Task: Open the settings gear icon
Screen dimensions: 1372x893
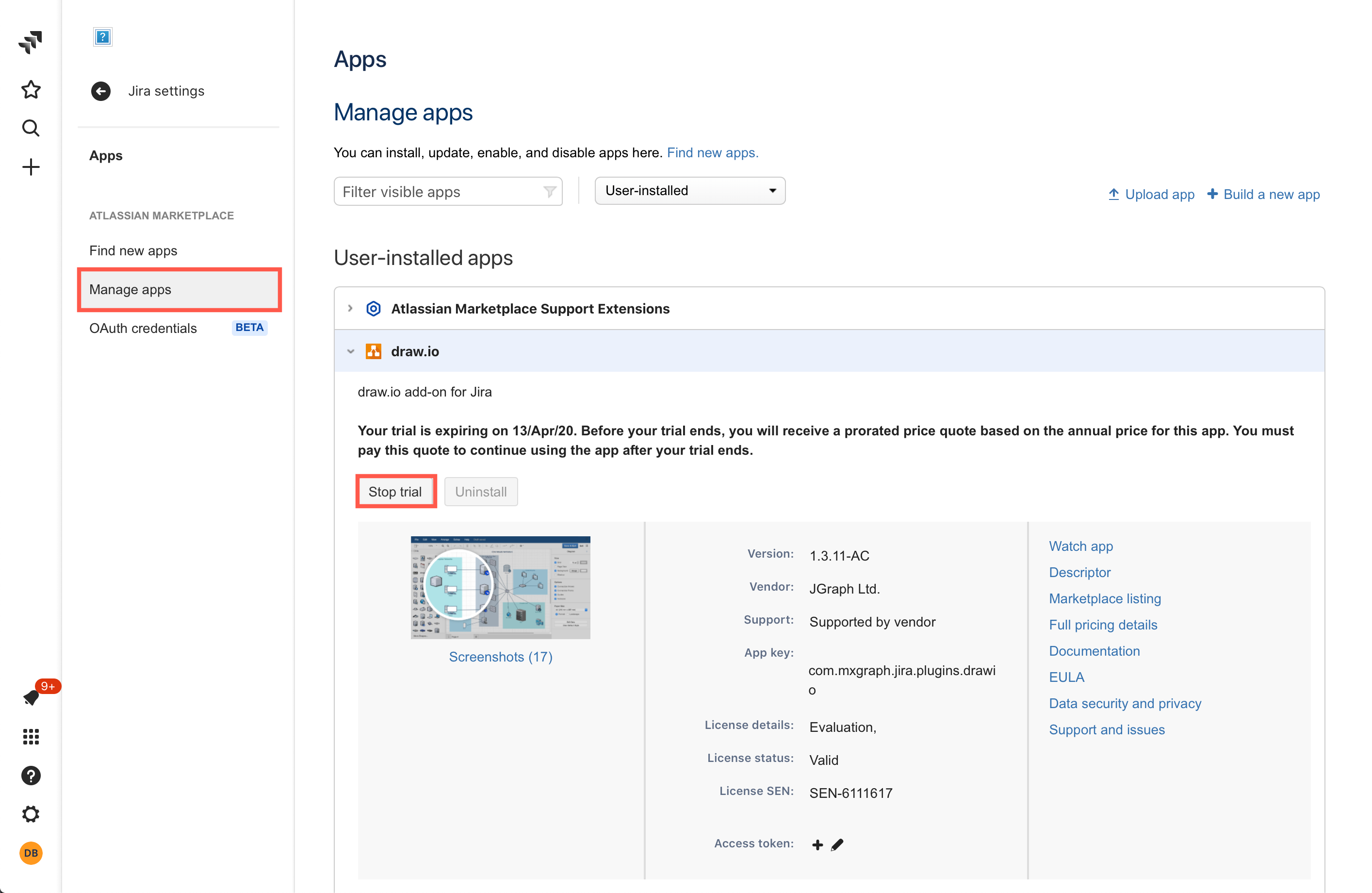Action: 31,814
